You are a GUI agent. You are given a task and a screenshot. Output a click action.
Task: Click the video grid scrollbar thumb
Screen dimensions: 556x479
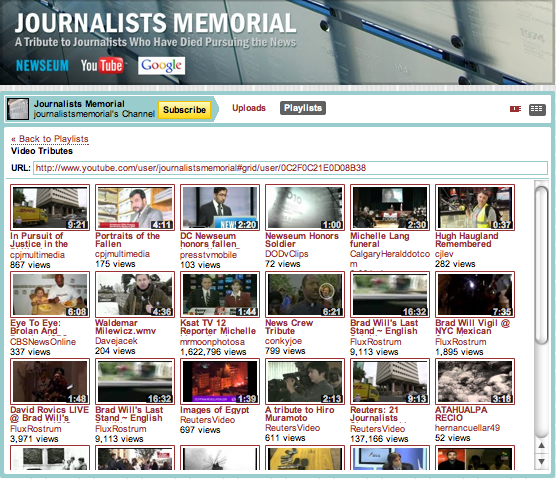[541, 264]
